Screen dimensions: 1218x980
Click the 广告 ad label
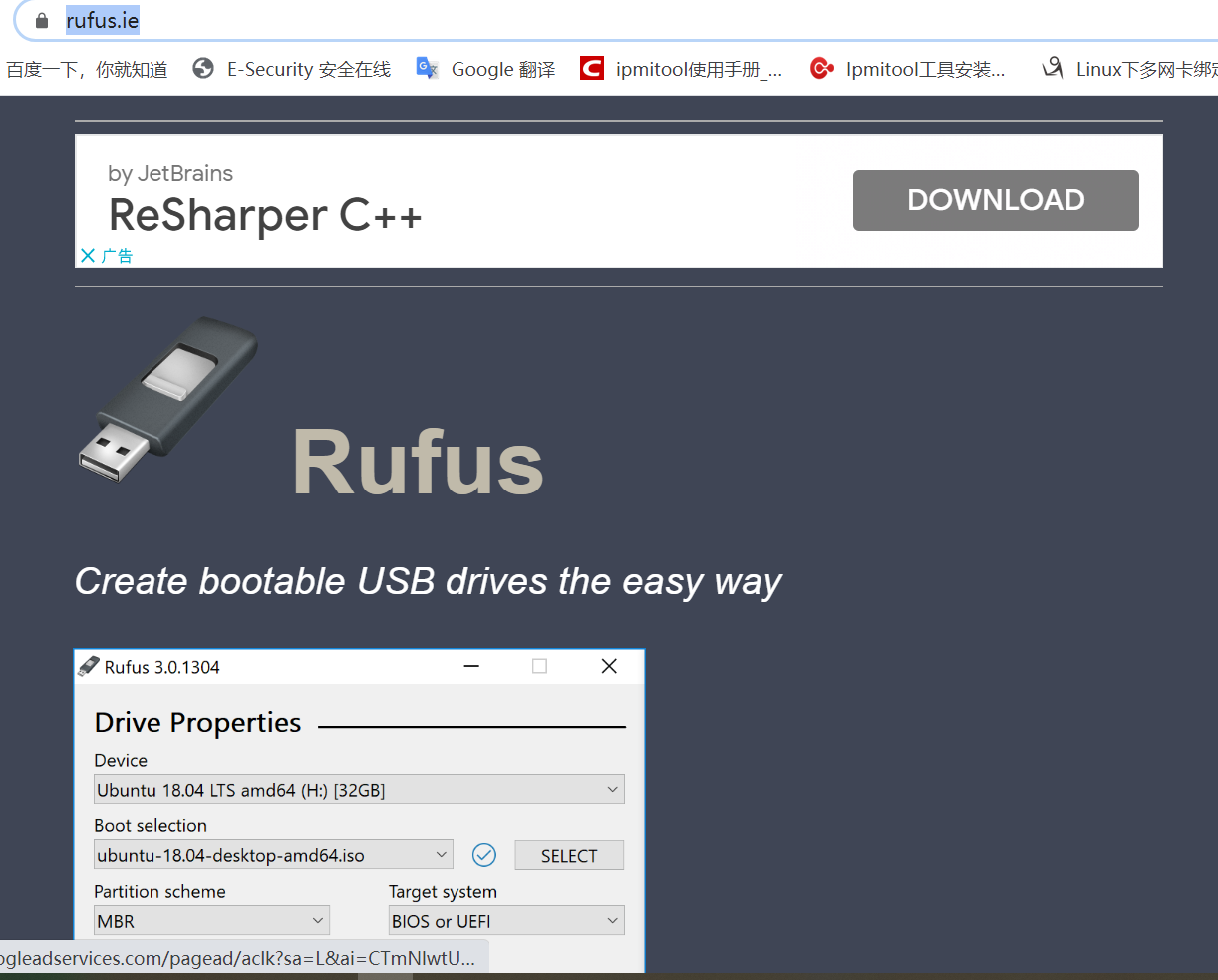(x=117, y=256)
